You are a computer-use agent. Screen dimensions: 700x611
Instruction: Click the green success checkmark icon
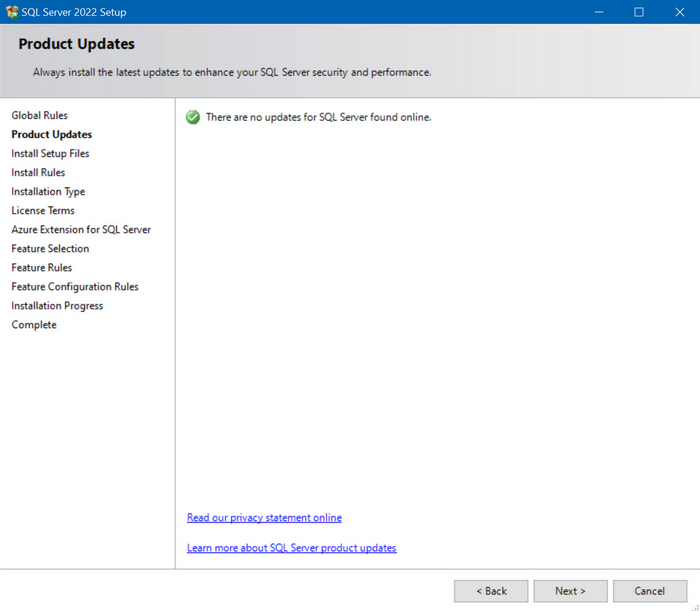193,117
